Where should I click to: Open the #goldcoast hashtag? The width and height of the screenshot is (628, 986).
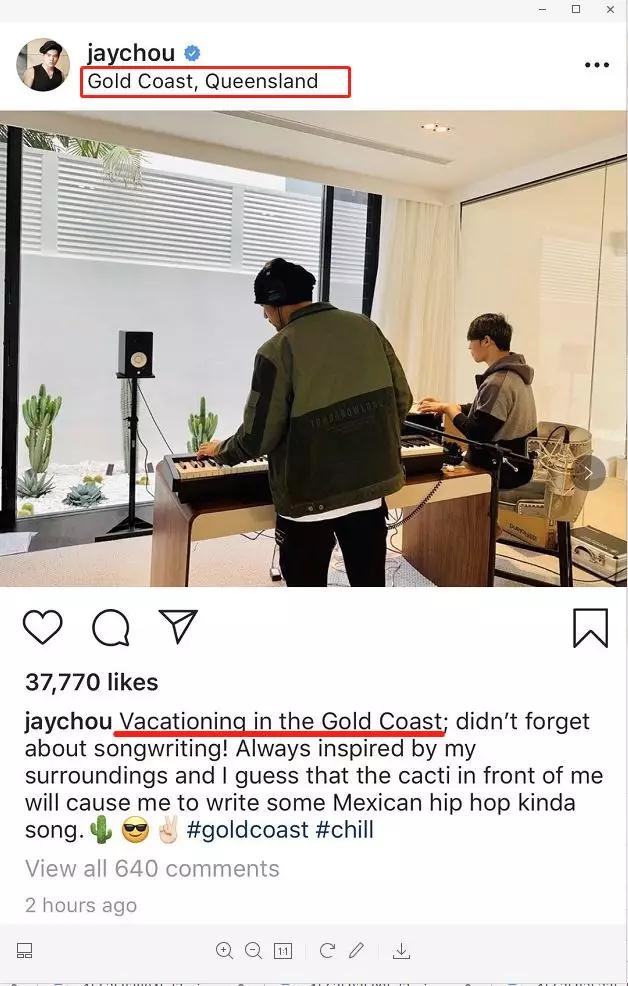pyautogui.click(x=248, y=829)
